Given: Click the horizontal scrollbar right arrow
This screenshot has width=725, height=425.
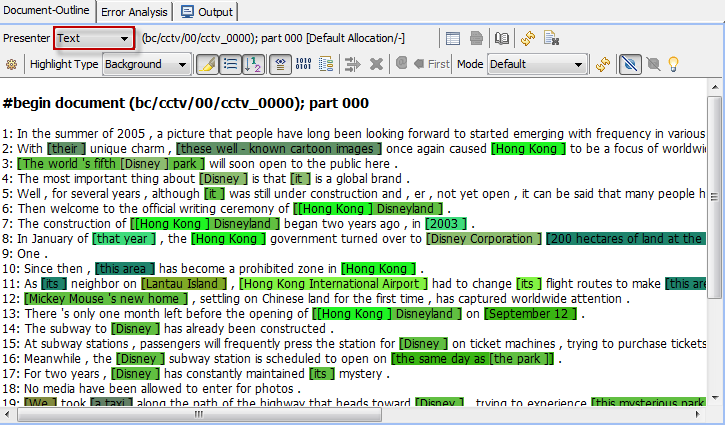Looking at the screenshot, I should 698,414.
